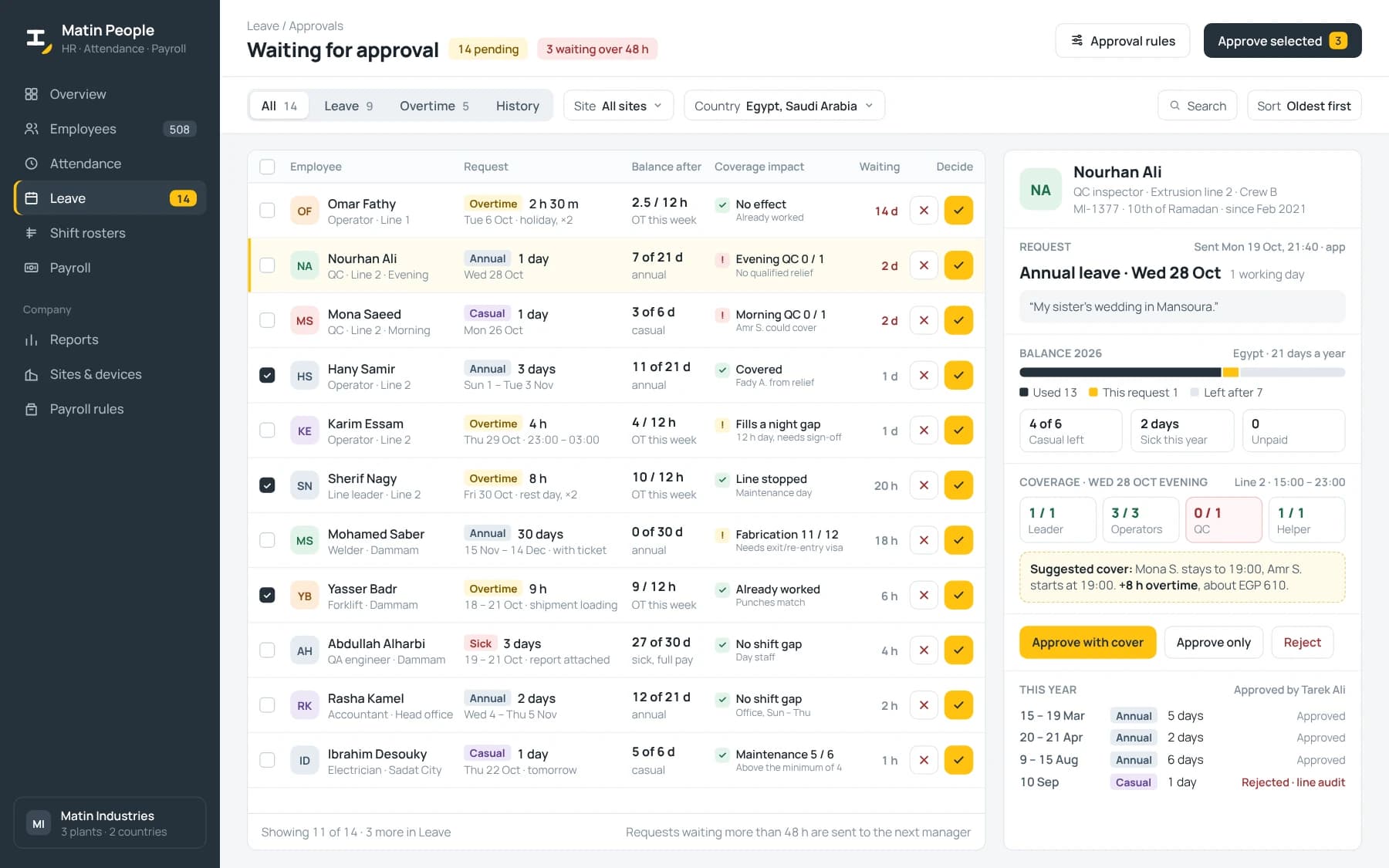Approve Omar Fathy's request with the check icon
Image resolution: width=1389 pixels, height=868 pixels.
(x=958, y=211)
